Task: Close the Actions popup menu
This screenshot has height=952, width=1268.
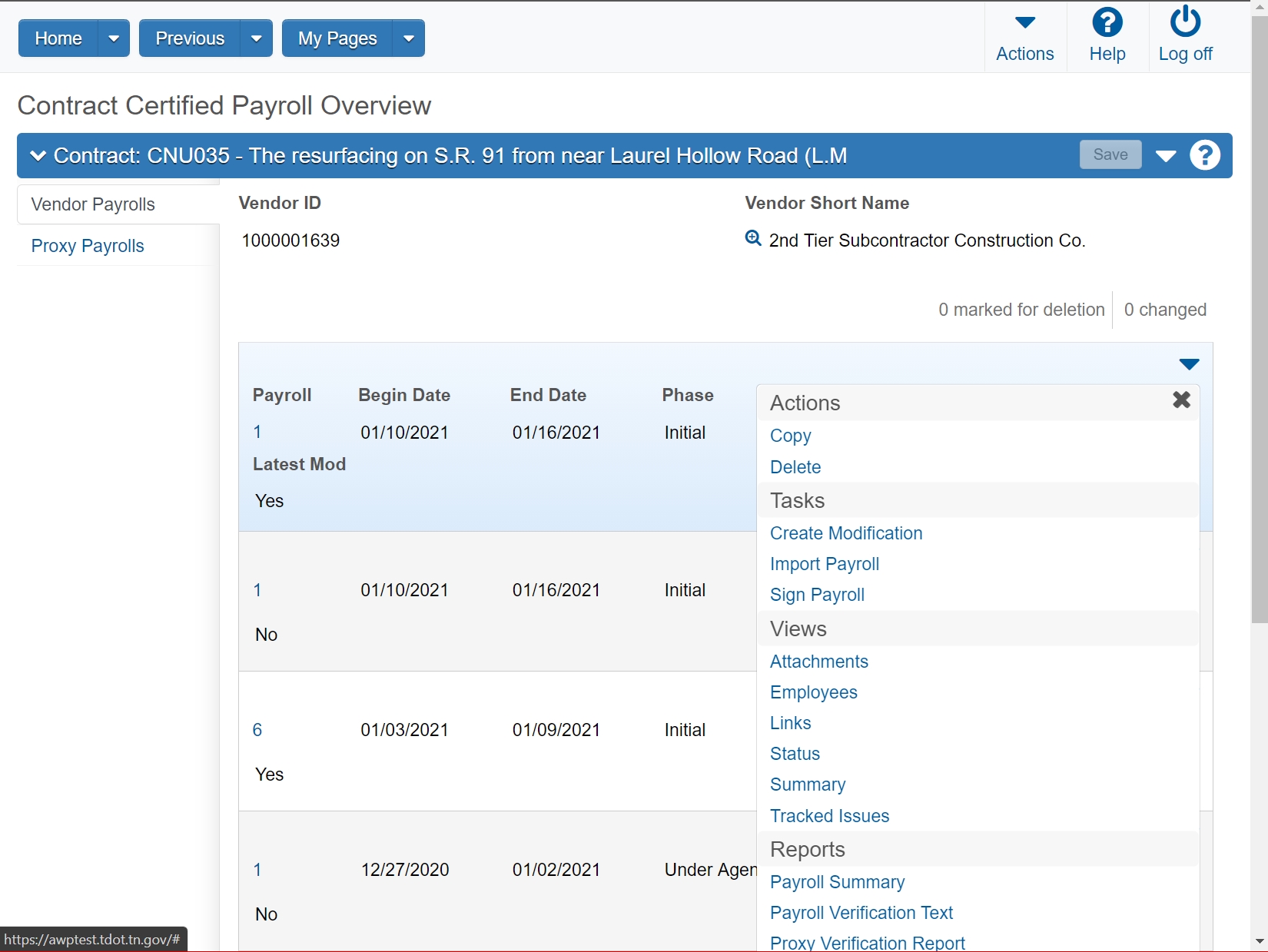Action: tap(1181, 400)
